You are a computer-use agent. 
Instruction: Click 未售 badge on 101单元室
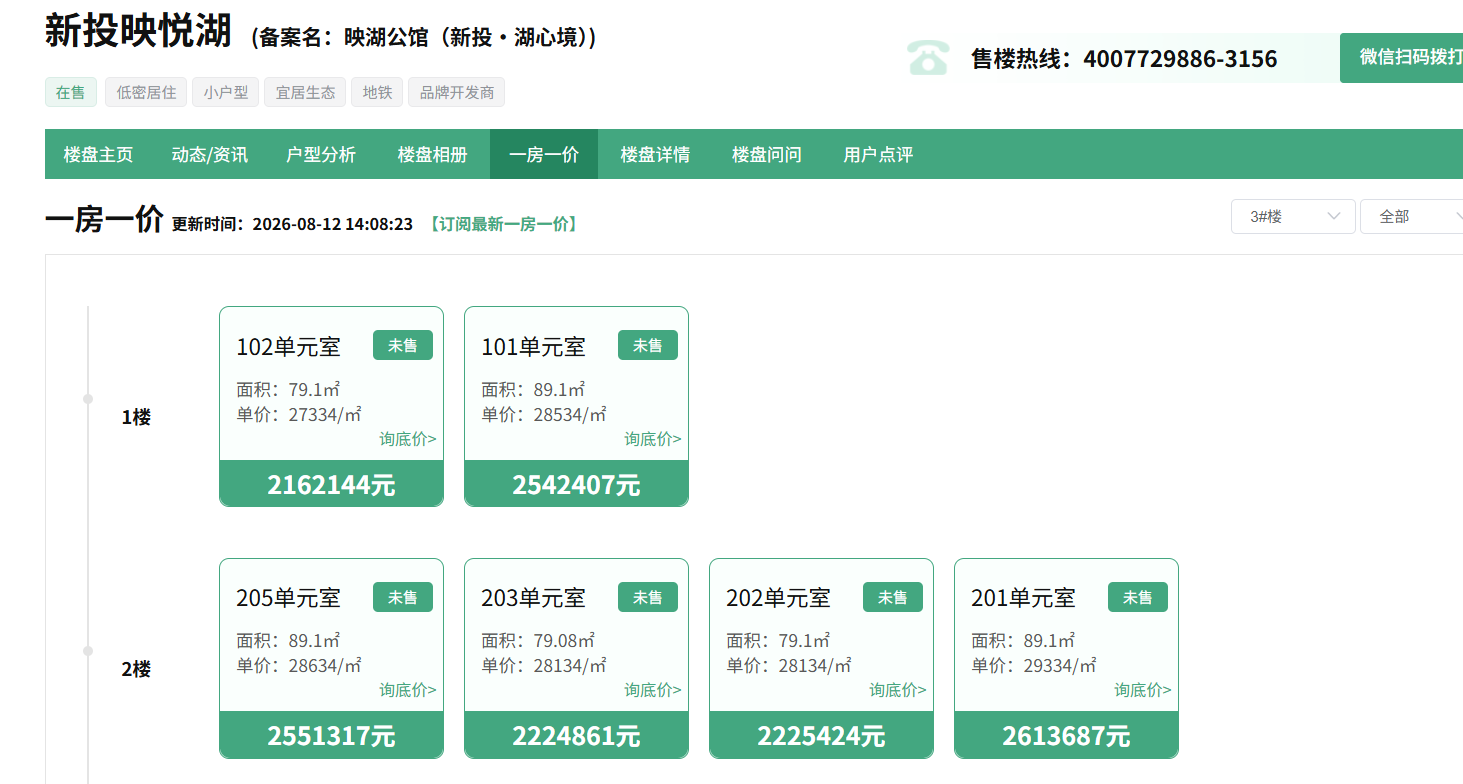click(x=648, y=345)
